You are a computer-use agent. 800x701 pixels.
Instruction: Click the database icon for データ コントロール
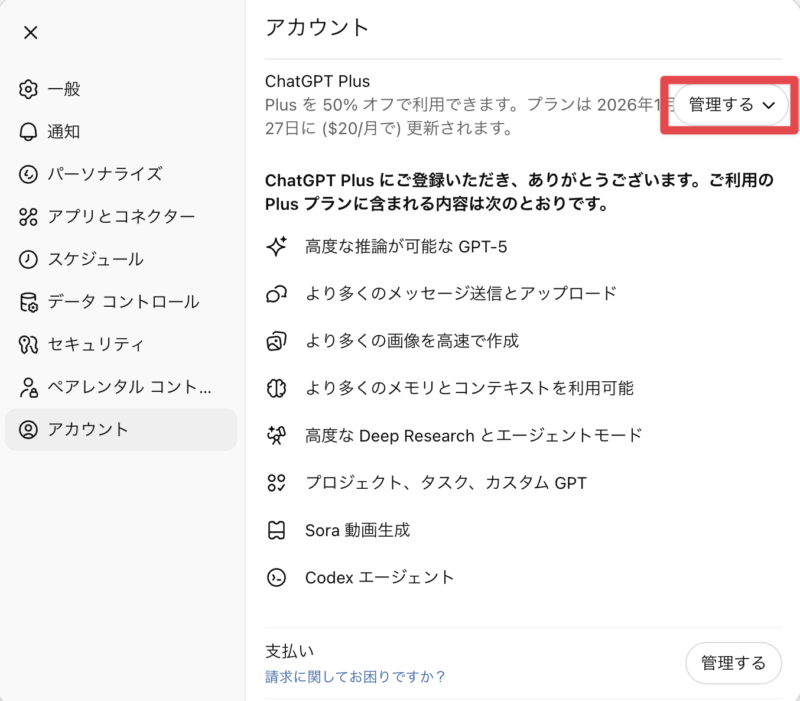[28, 301]
